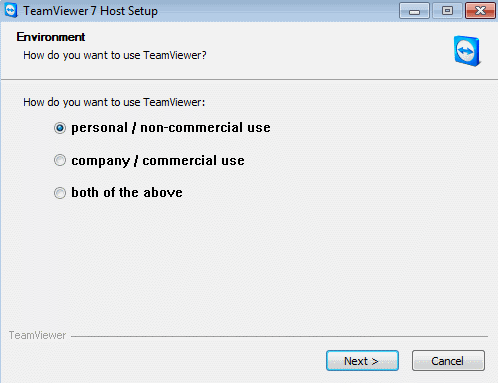Click the gray TeamViewer branding text at bottom
498x383 pixels.
37,335
